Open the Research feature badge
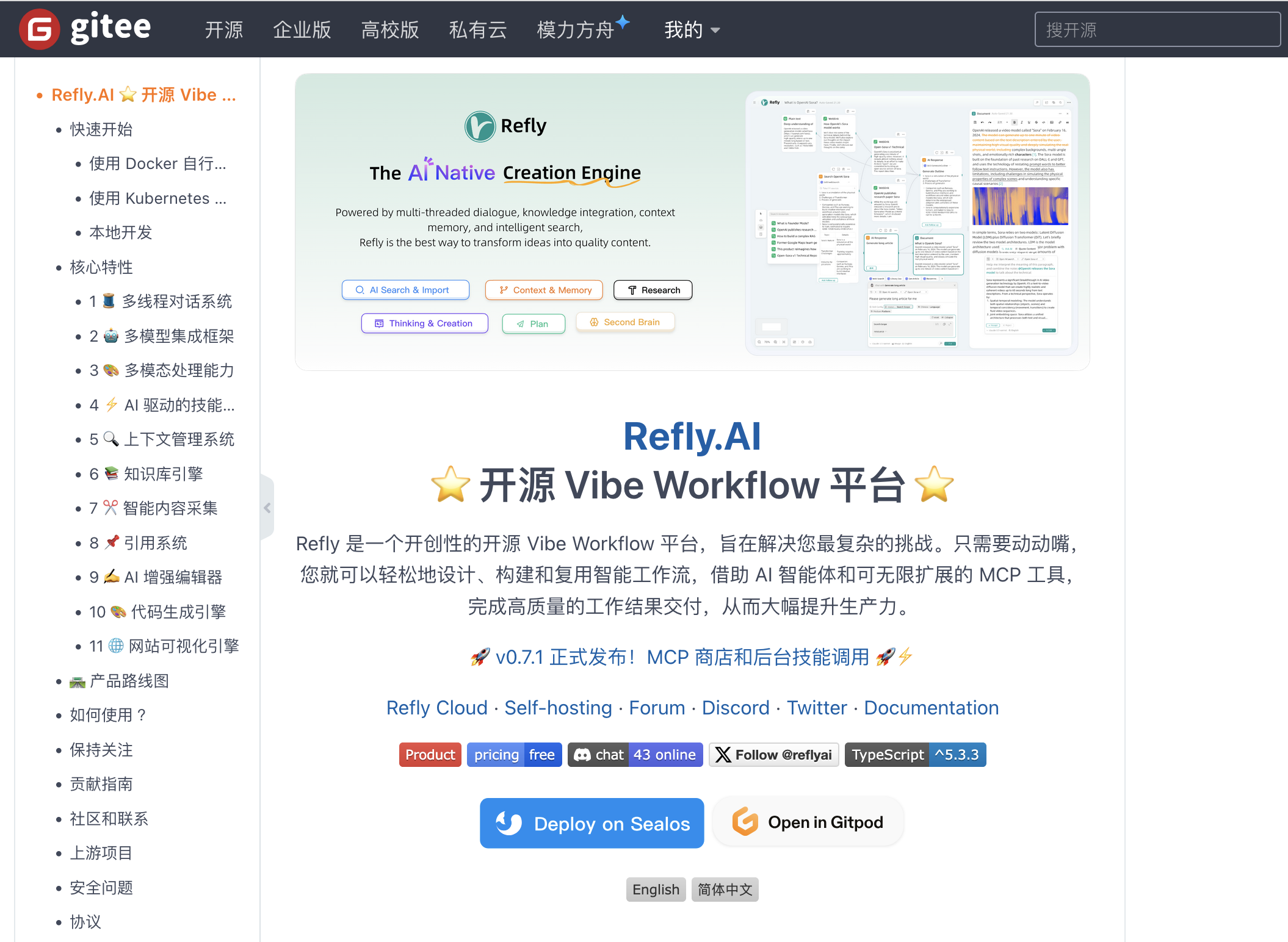The image size is (1288, 942). (x=652, y=290)
